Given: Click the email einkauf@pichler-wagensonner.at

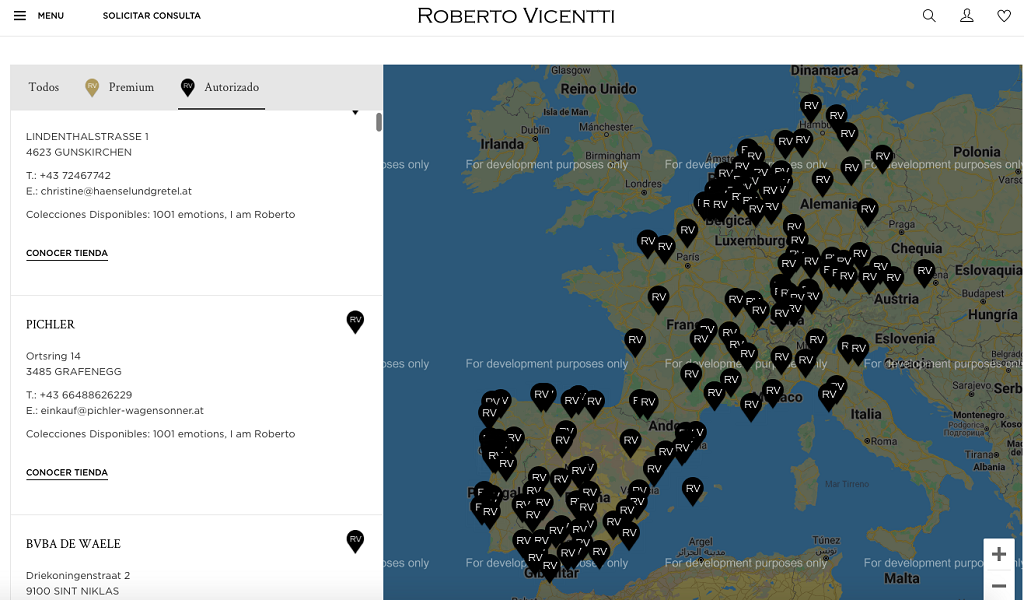Looking at the screenshot, I should click(x=115, y=411).
